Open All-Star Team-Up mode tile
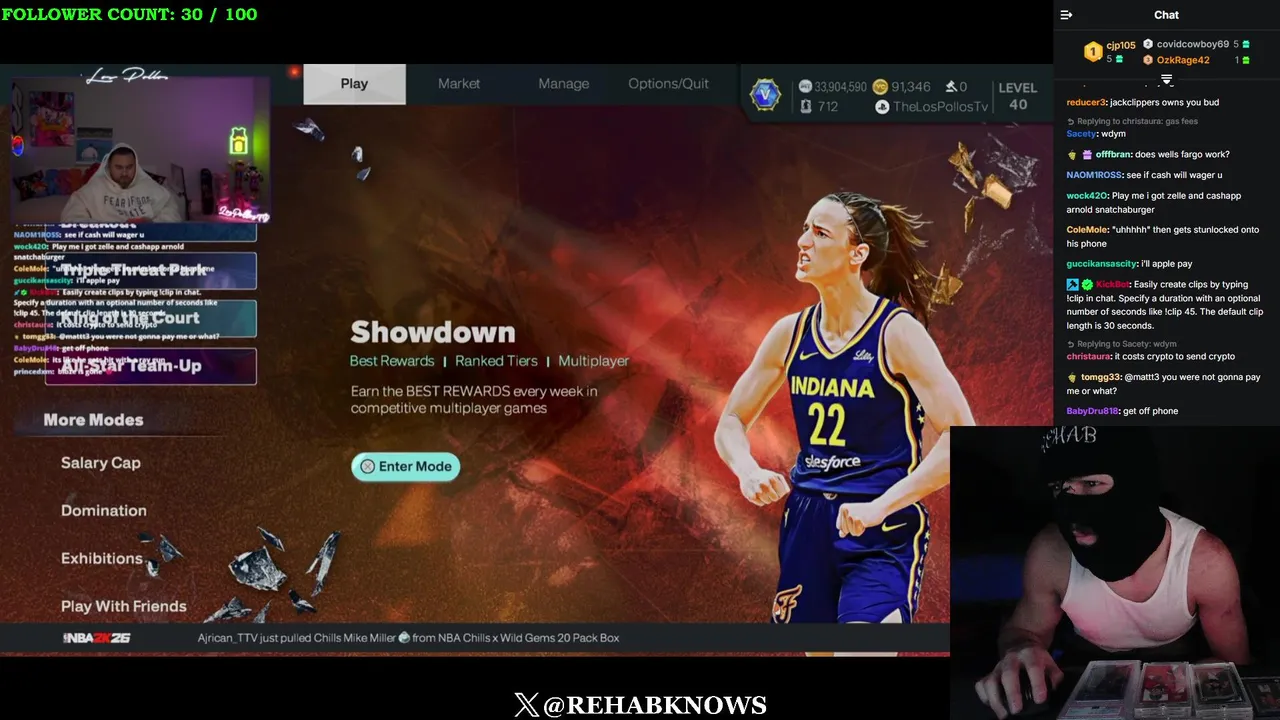This screenshot has height=720, width=1280. pyautogui.click(x=150, y=366)
